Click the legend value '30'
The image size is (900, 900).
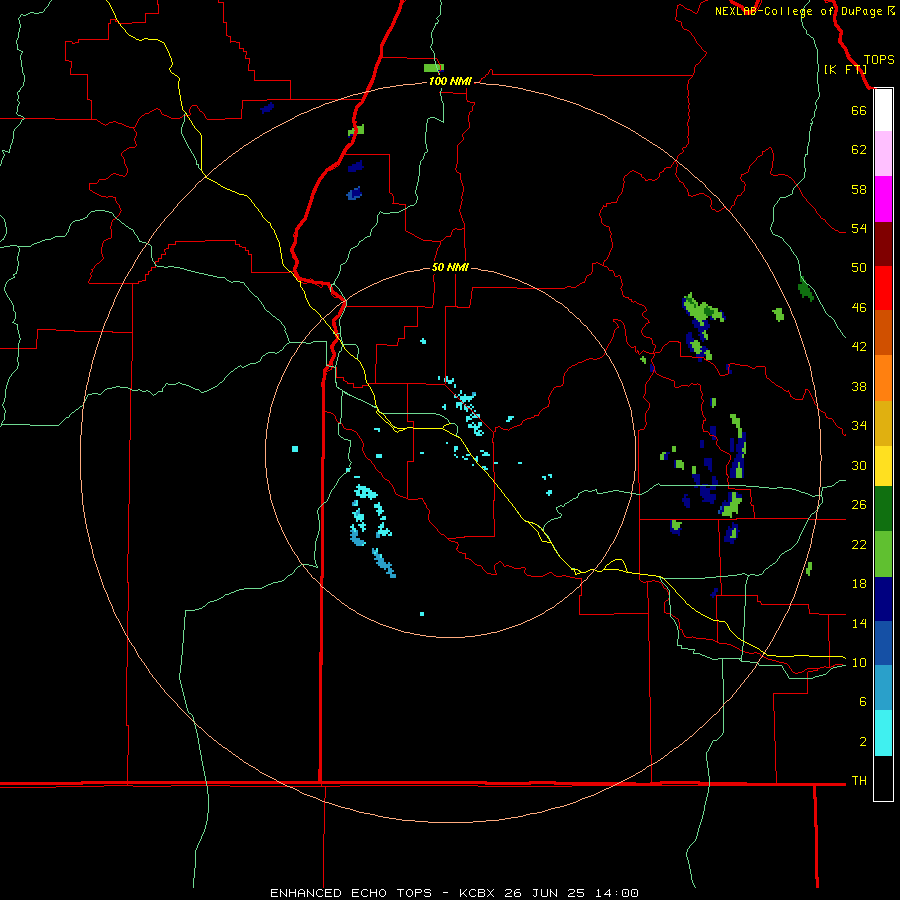coord(859,465)
